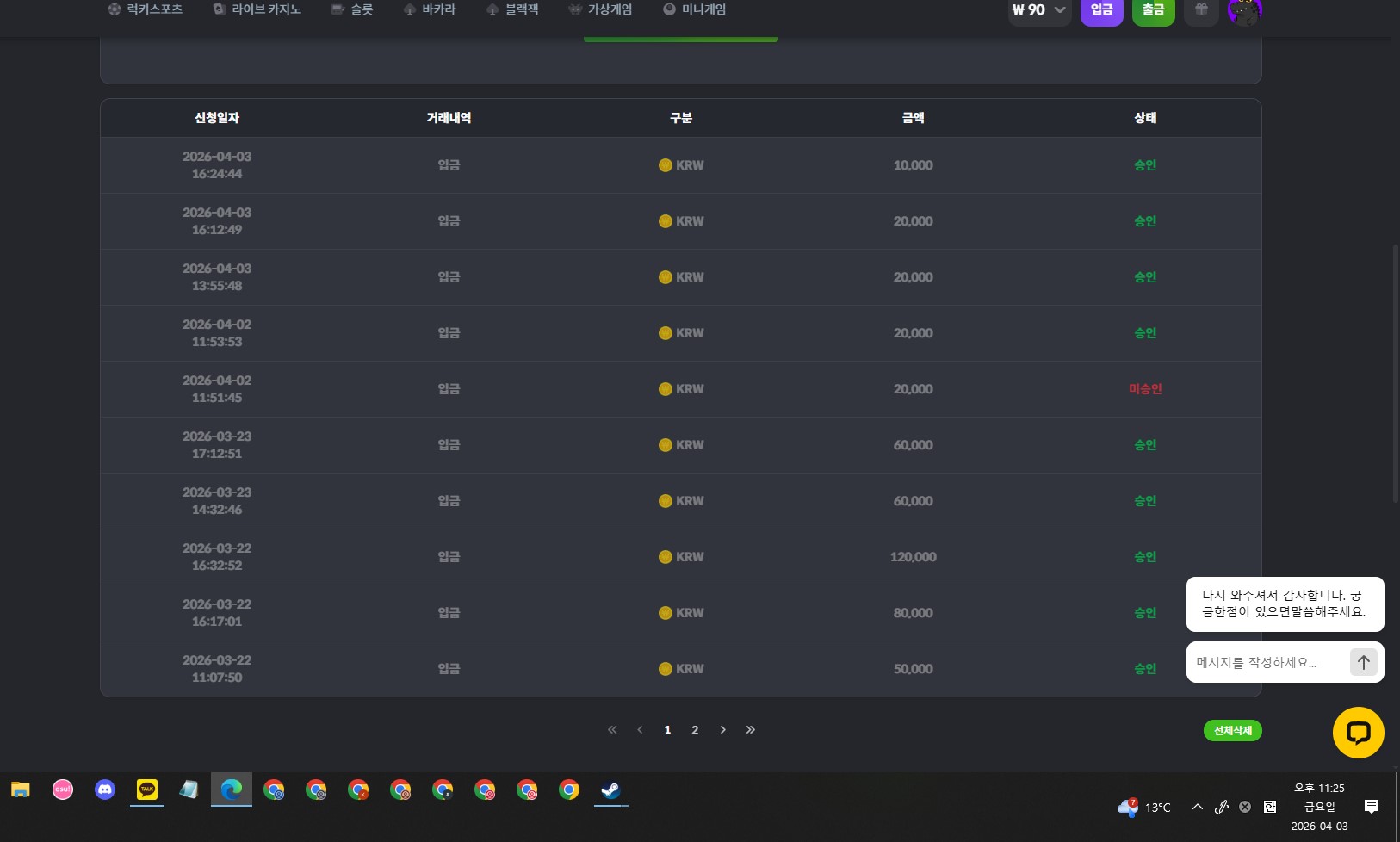Launch Steam from the taskbar
Image resolution: width=1400 pixels, height=842 pixels.
[610, 789]
